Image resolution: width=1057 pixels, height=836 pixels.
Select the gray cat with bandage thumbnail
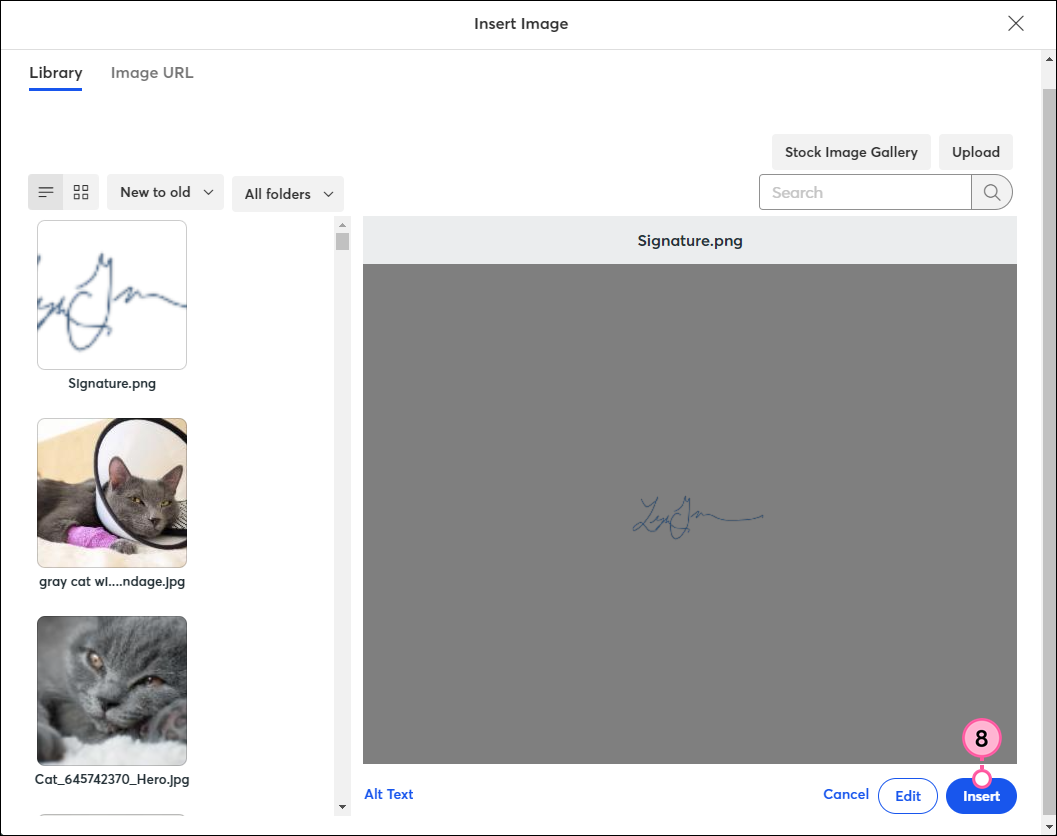pyautogui.click(x=112, y=493)
